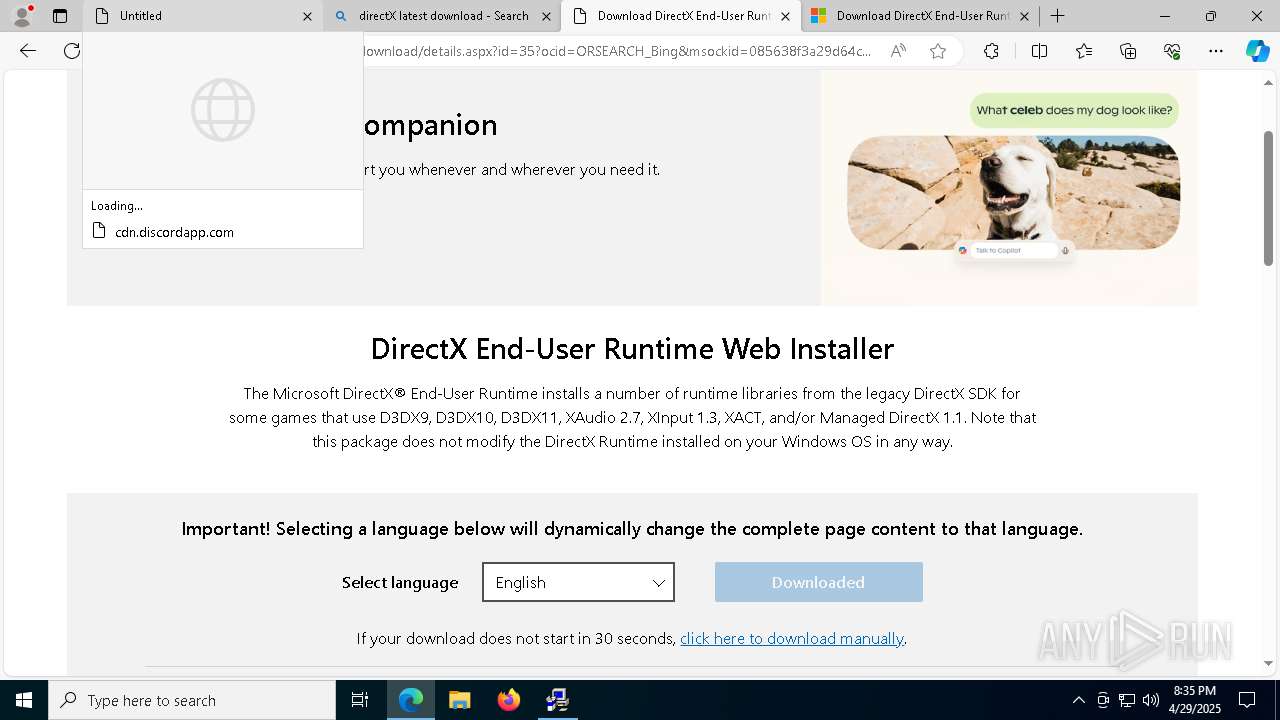
Task: Click the DirectX End-User Runtime Web Installer heading
Action: (632, 348)
